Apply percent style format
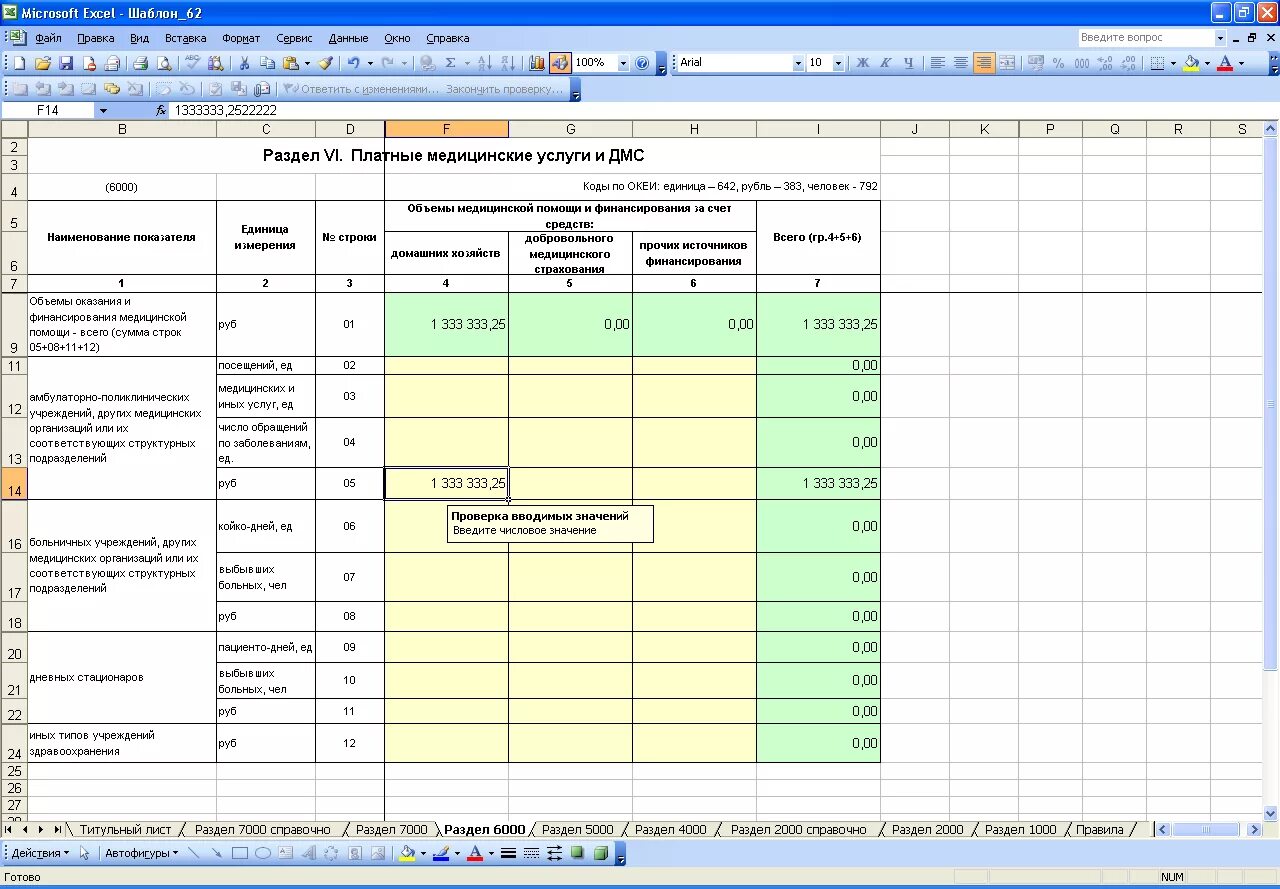 (x=1058, y=63)
